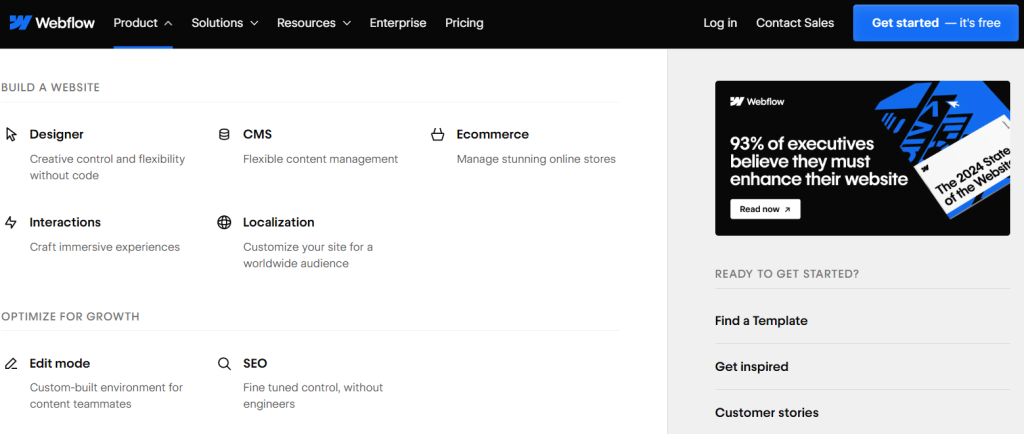Click the 'BUILD A WEBSITE' section heading

pyautogui.click(x=50, y=87)
